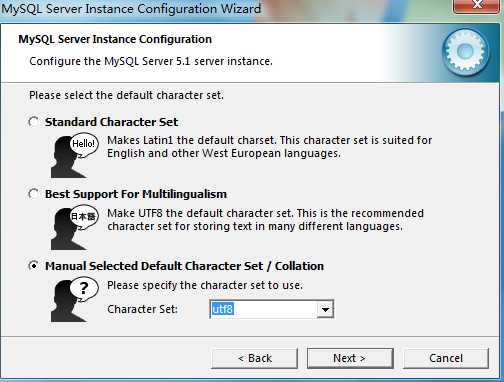Click the Japanese text speech bubble icon
The width and height of the screenshot is (504, 382).
pyautogui.click(x=75, y=228)
